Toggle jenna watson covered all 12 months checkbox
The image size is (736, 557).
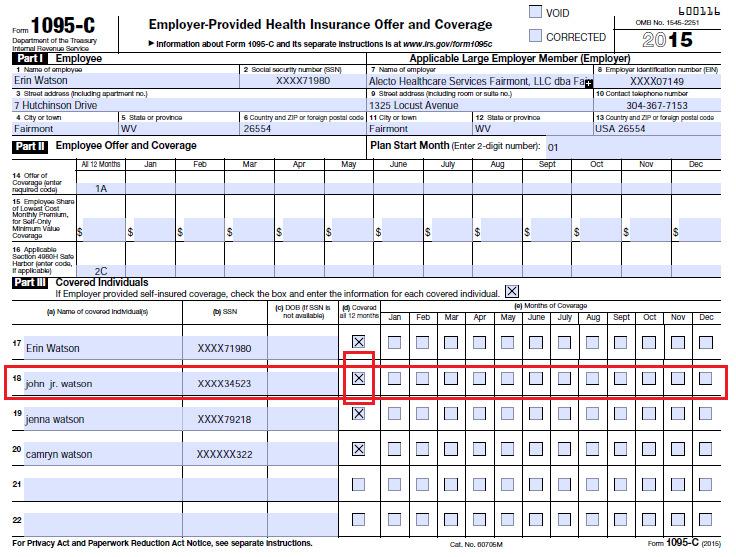tap(359, 413)
